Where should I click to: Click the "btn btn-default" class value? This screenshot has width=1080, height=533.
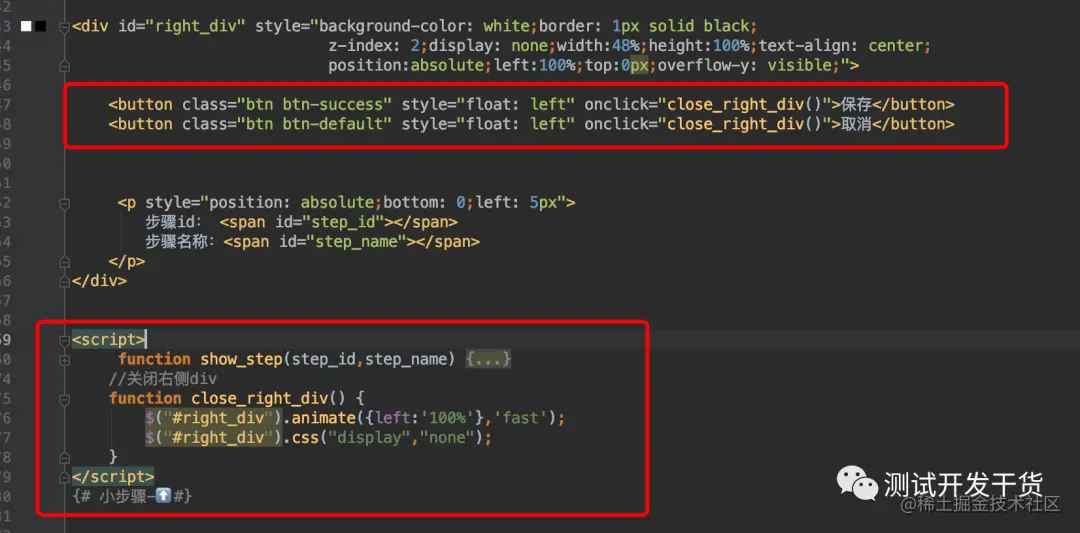tap(315, 124)
